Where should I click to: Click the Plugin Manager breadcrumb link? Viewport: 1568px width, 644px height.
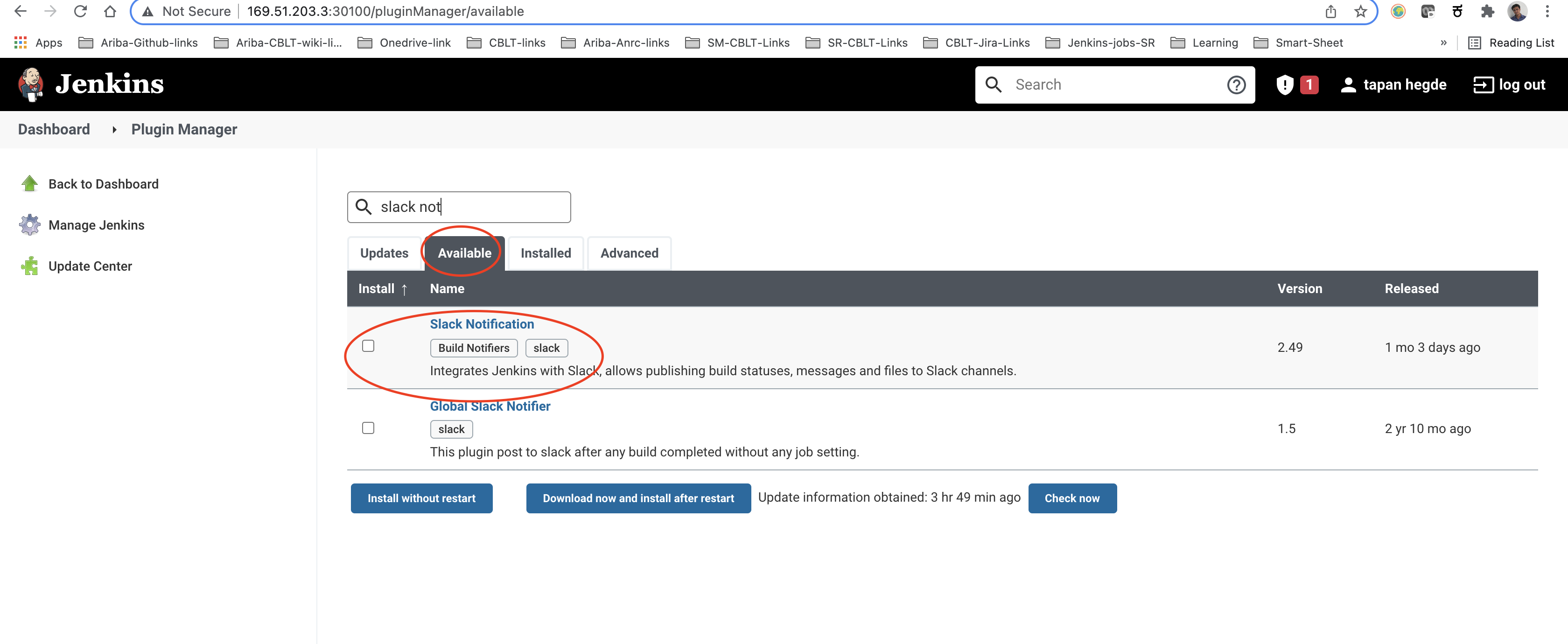pyautogui.click(x=184, y=130)
